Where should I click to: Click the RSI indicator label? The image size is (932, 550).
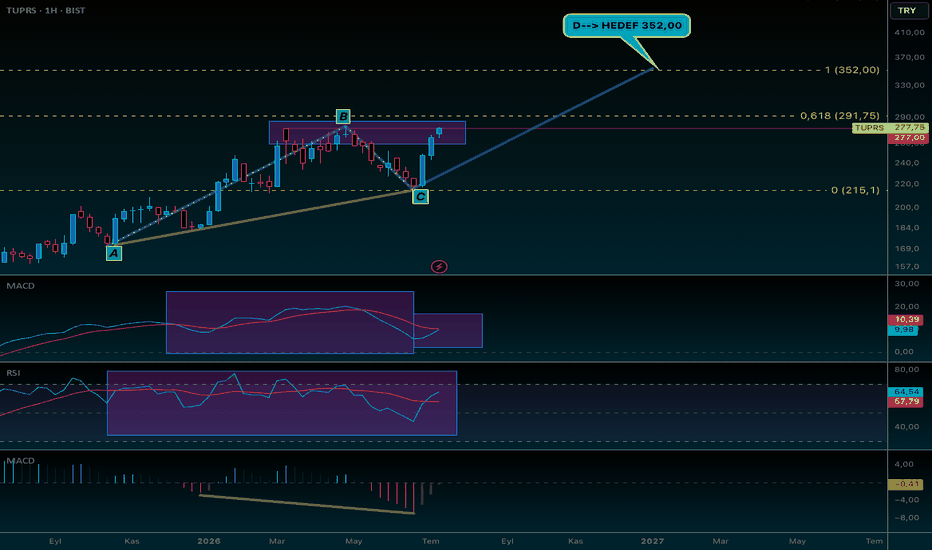pos(13,373)
